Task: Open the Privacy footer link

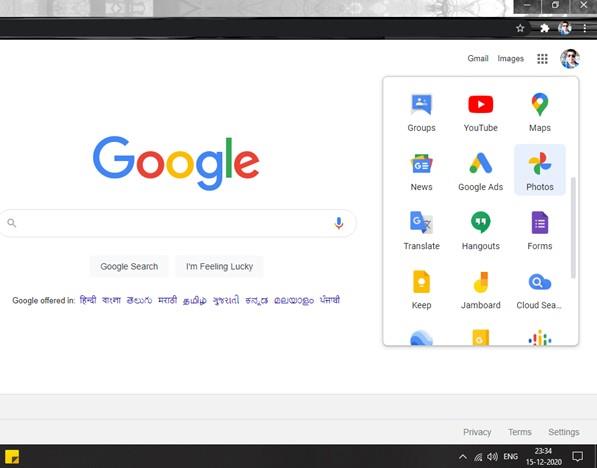Action: coord(477,432)
